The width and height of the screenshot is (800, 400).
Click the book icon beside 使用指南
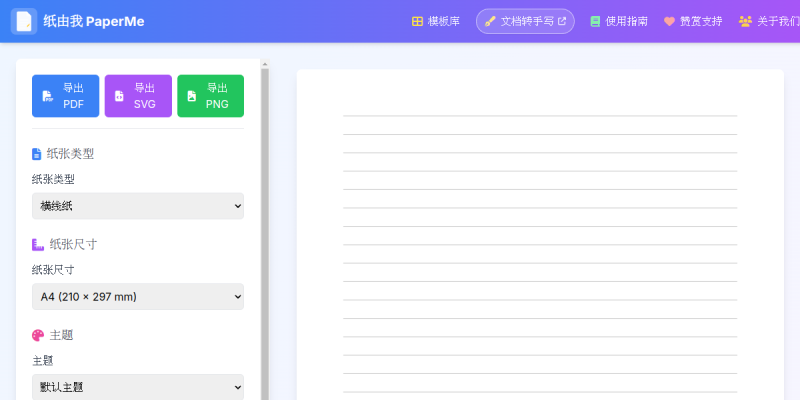(x=595, y=21)
